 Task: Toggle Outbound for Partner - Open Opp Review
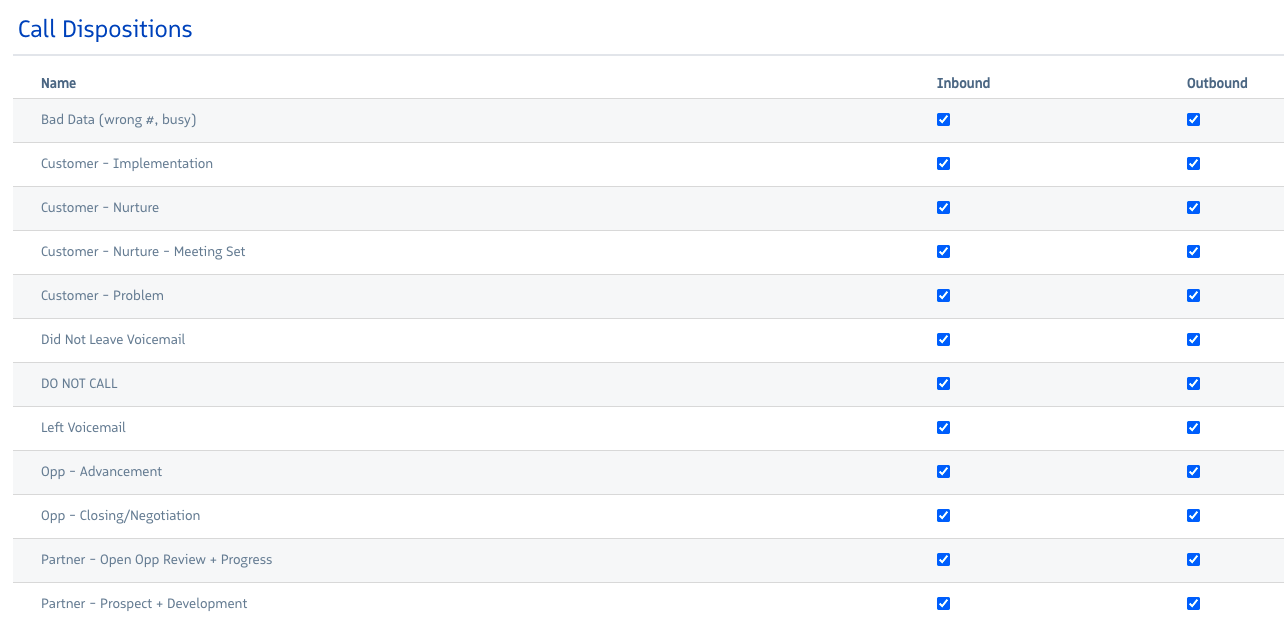coord(1193,560)
